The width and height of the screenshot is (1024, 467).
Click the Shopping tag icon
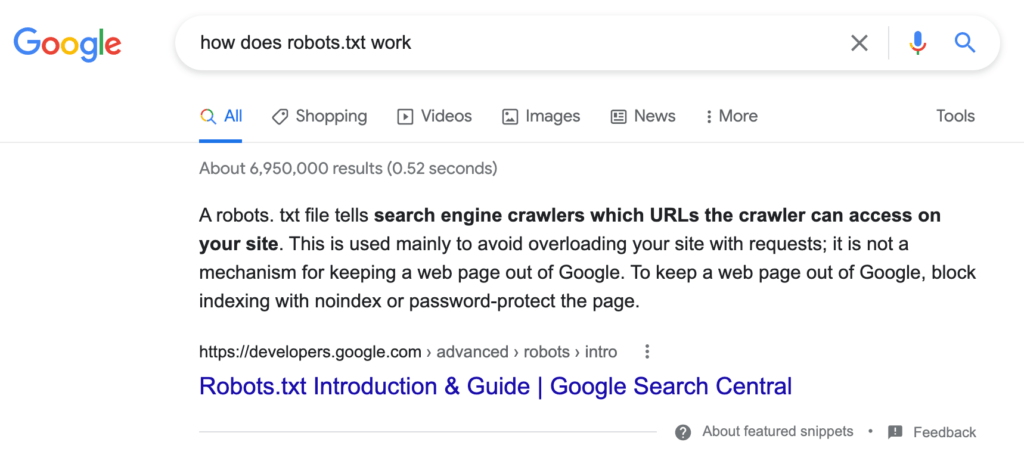pos(280,116)
